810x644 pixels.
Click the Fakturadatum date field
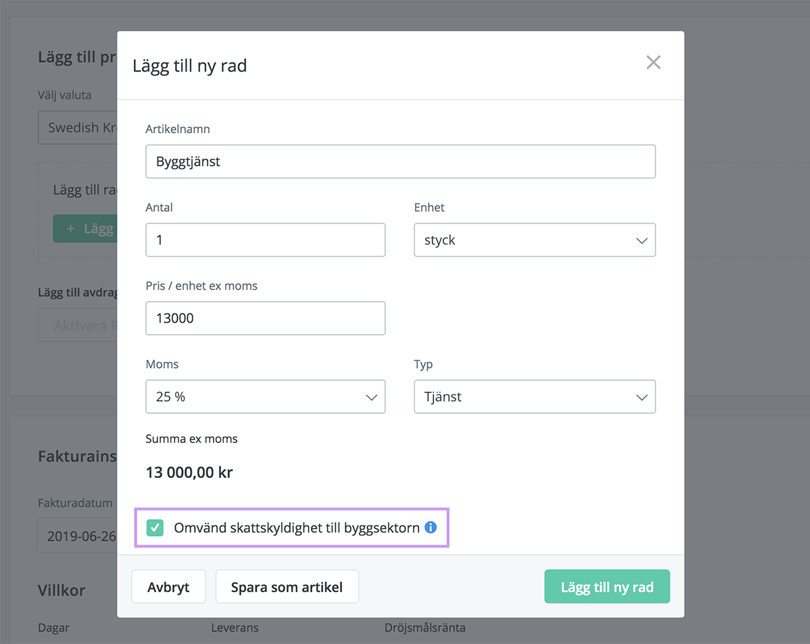click(x=78, y=536)
